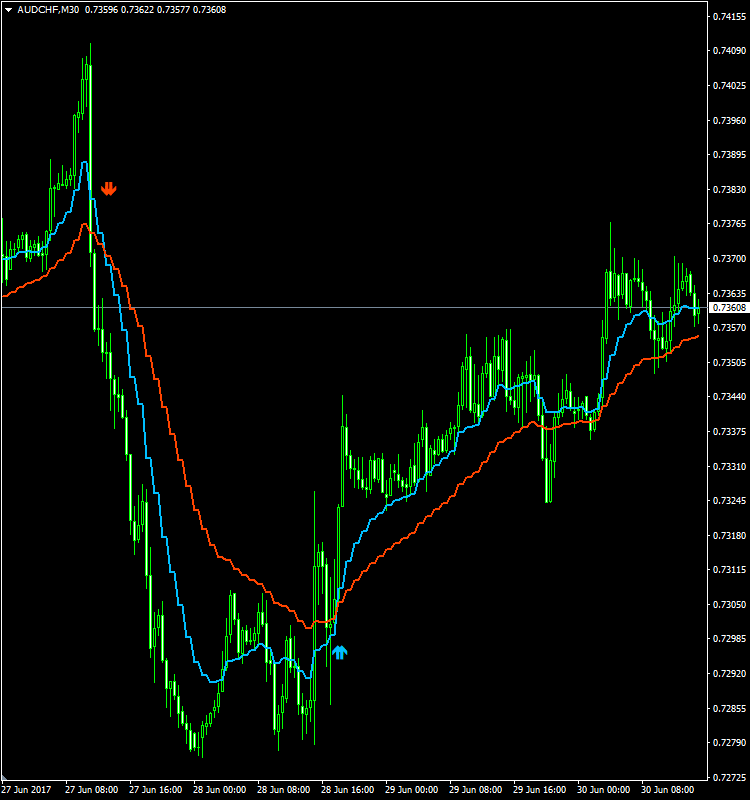The image size is (750, 800).
Task: Click the 28 Jun 16:00 time label
Action: pos(347,790)
